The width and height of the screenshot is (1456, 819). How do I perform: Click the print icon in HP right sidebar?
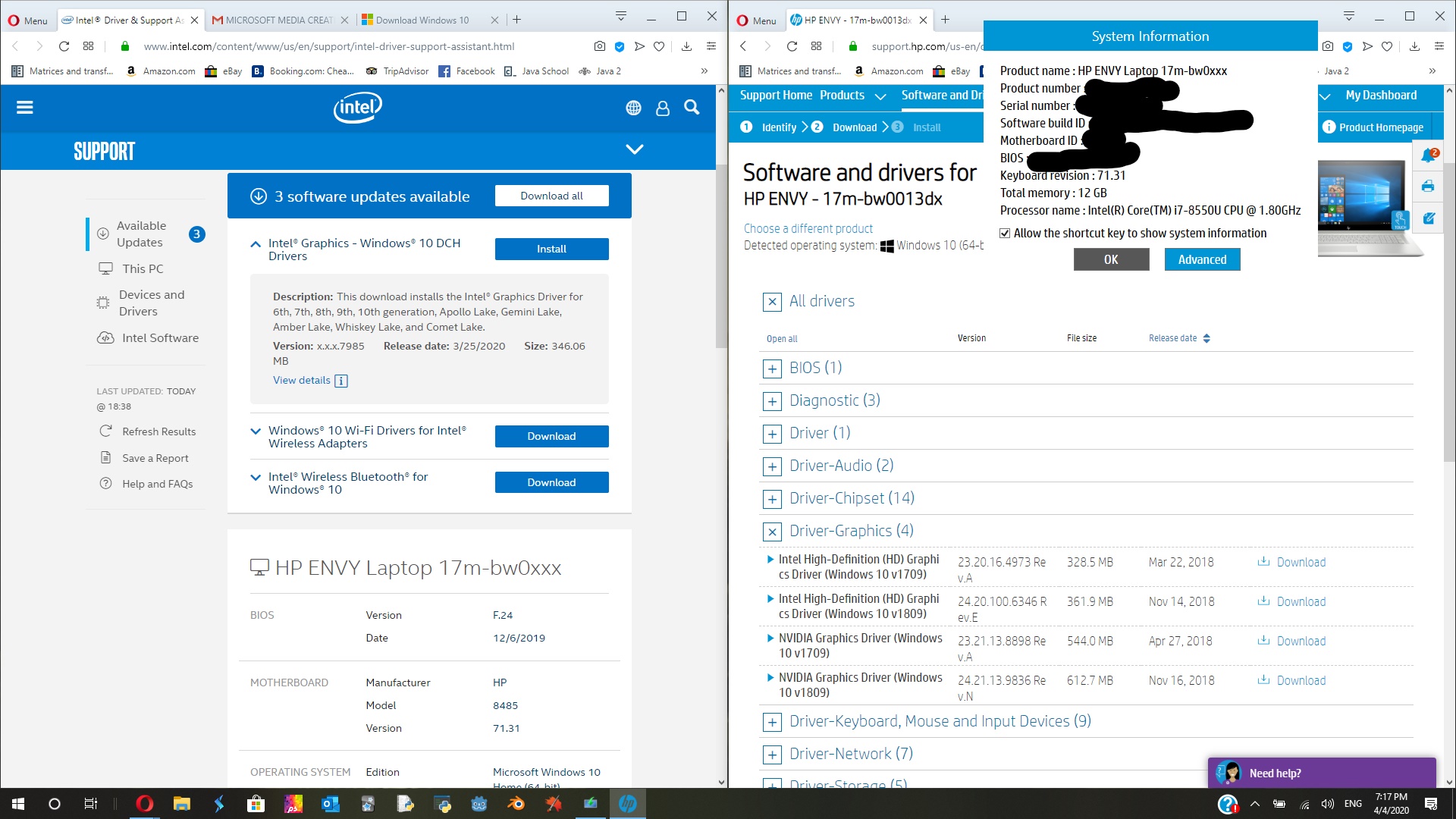coord(1428,186)
